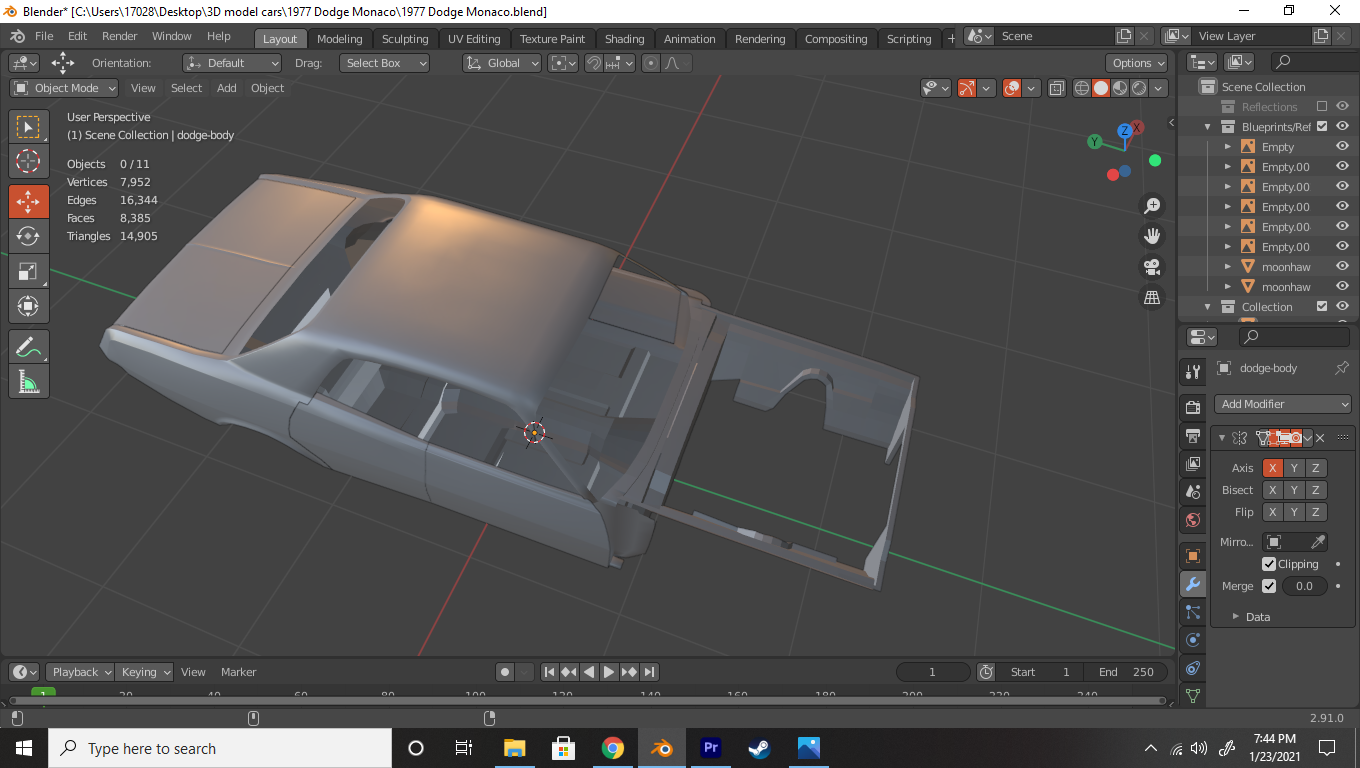Hide the moonhaw object via eye icon

pyautogui.click(x=1342, y=267)
